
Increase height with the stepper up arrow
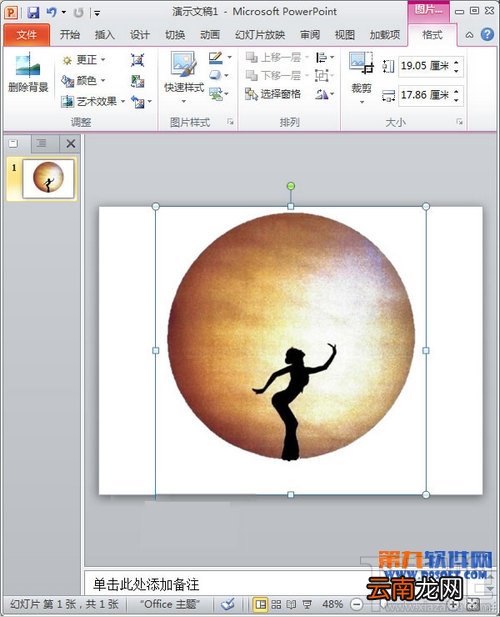[456, 62]
